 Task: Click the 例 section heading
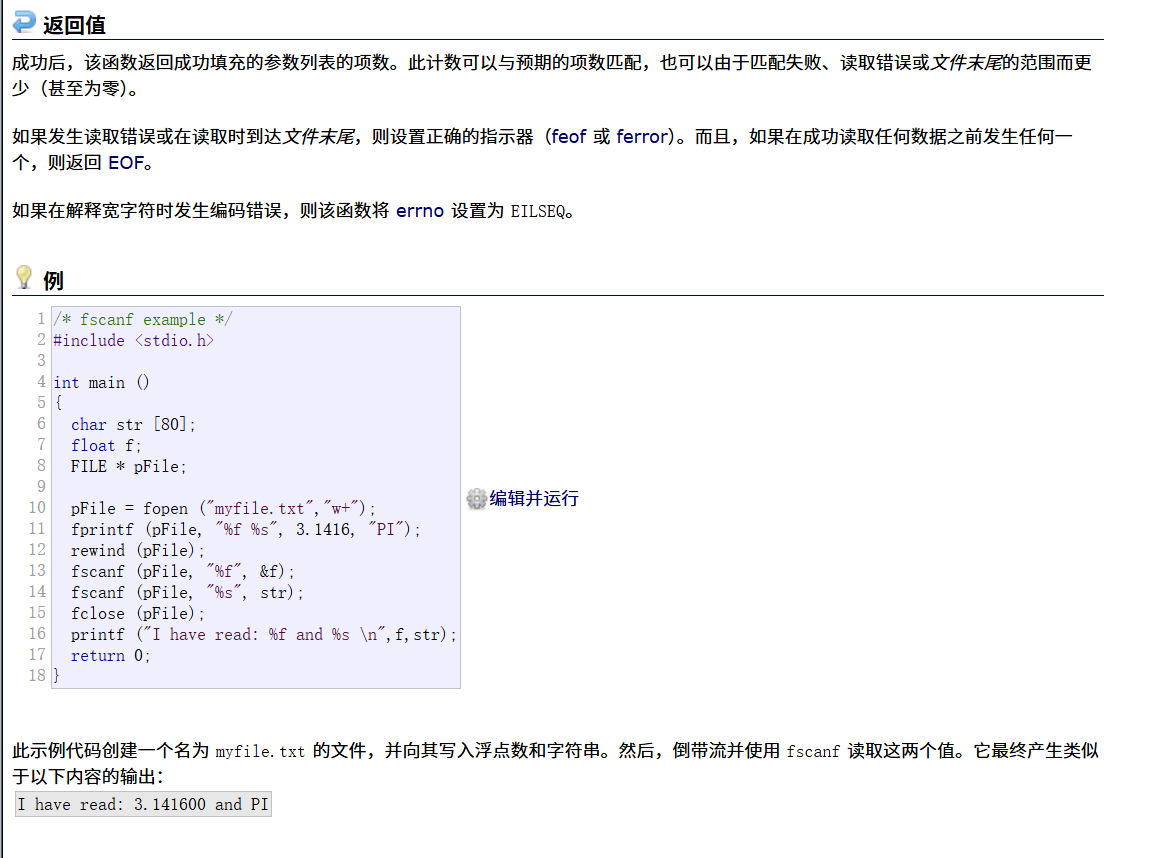[x=53, y=281]
